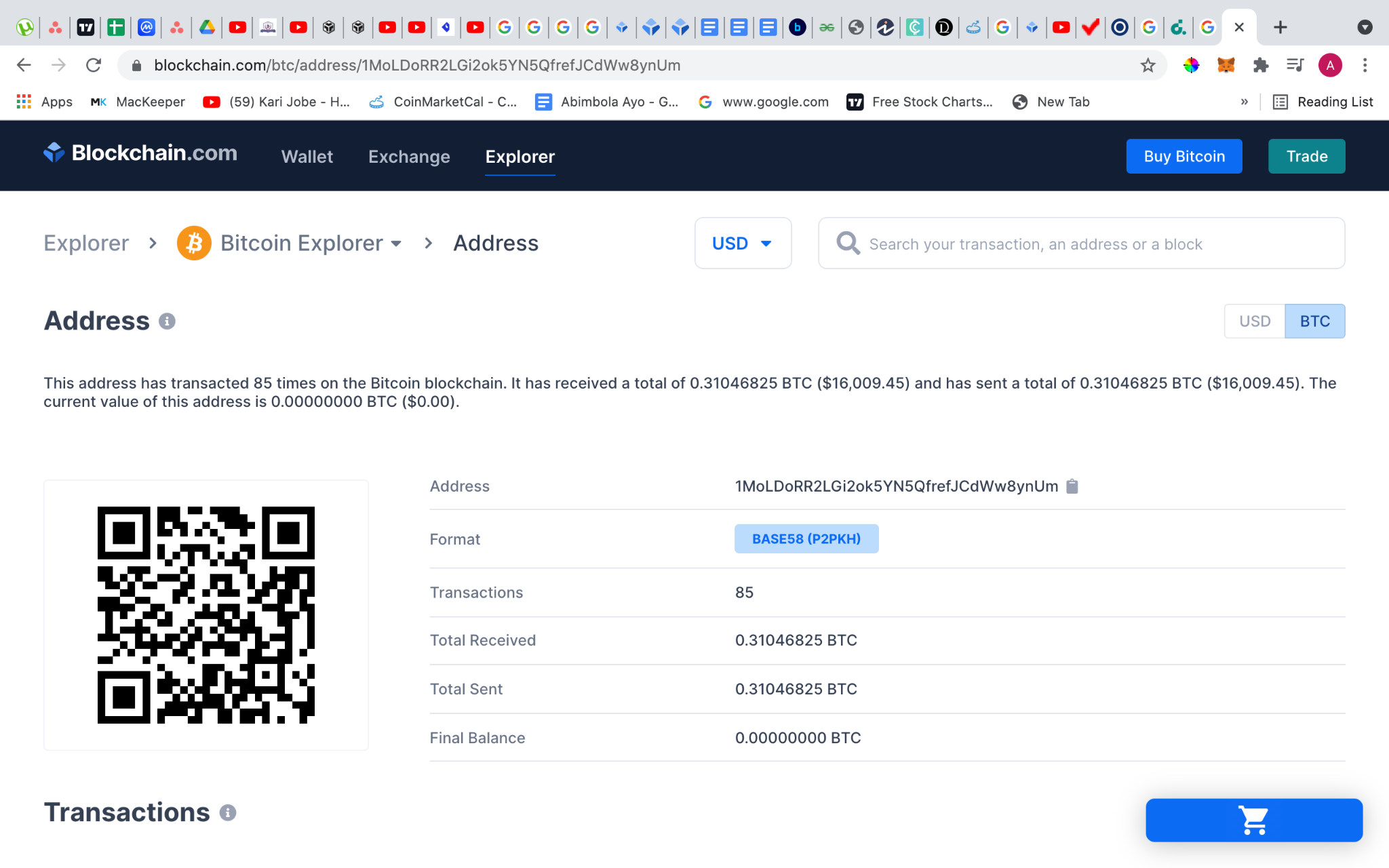1389x868 pixels.
Task: Click the address QR code image
Action: [x=206, y=614]
